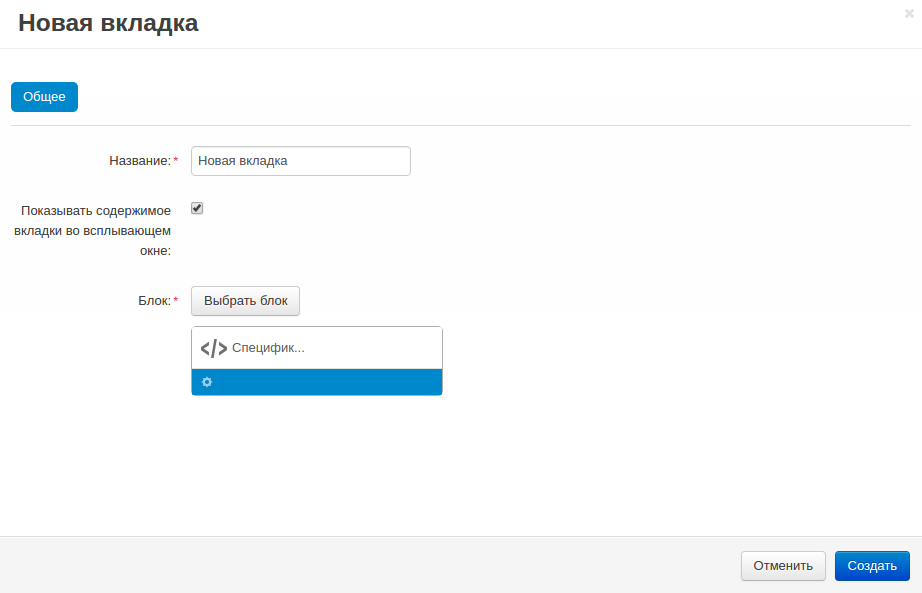Open block settings via gear icon
Screen dimensions: 922x593
(207, 382)
